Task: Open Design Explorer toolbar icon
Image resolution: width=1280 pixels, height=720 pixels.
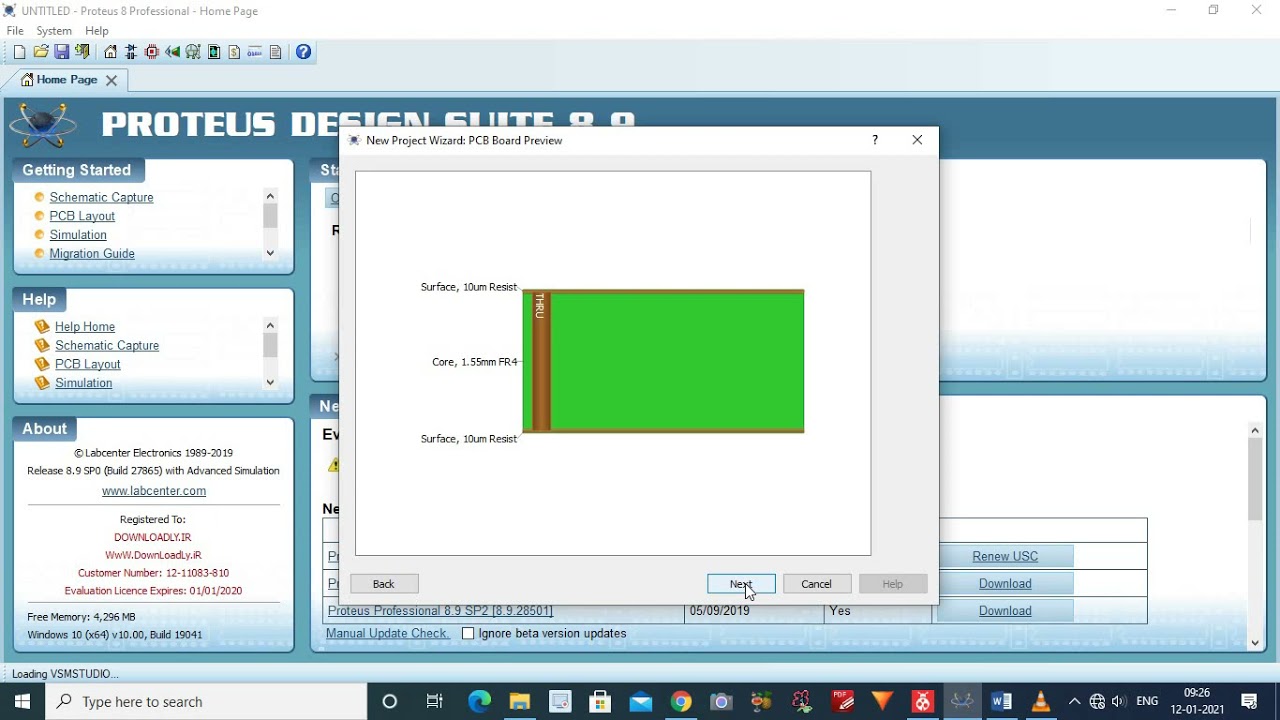Action: click(x=214, y=52)
